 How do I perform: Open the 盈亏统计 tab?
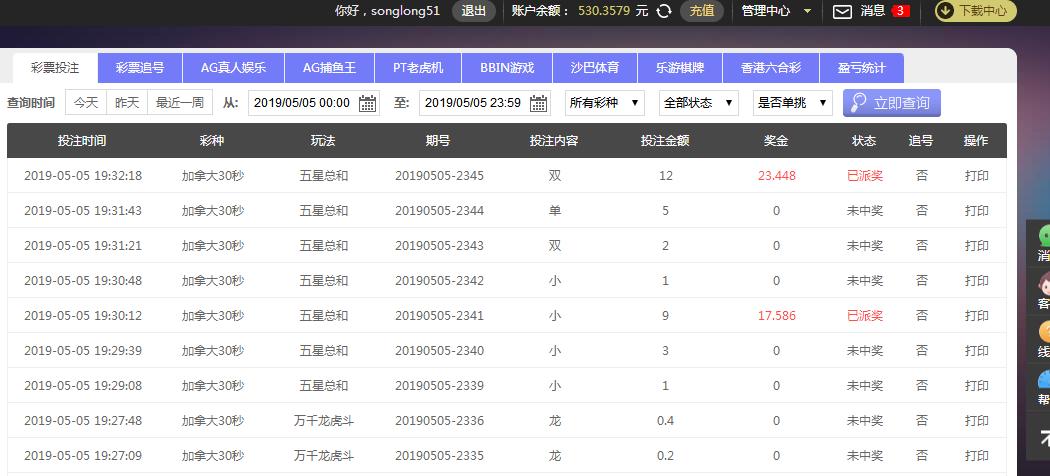[862, 68]
